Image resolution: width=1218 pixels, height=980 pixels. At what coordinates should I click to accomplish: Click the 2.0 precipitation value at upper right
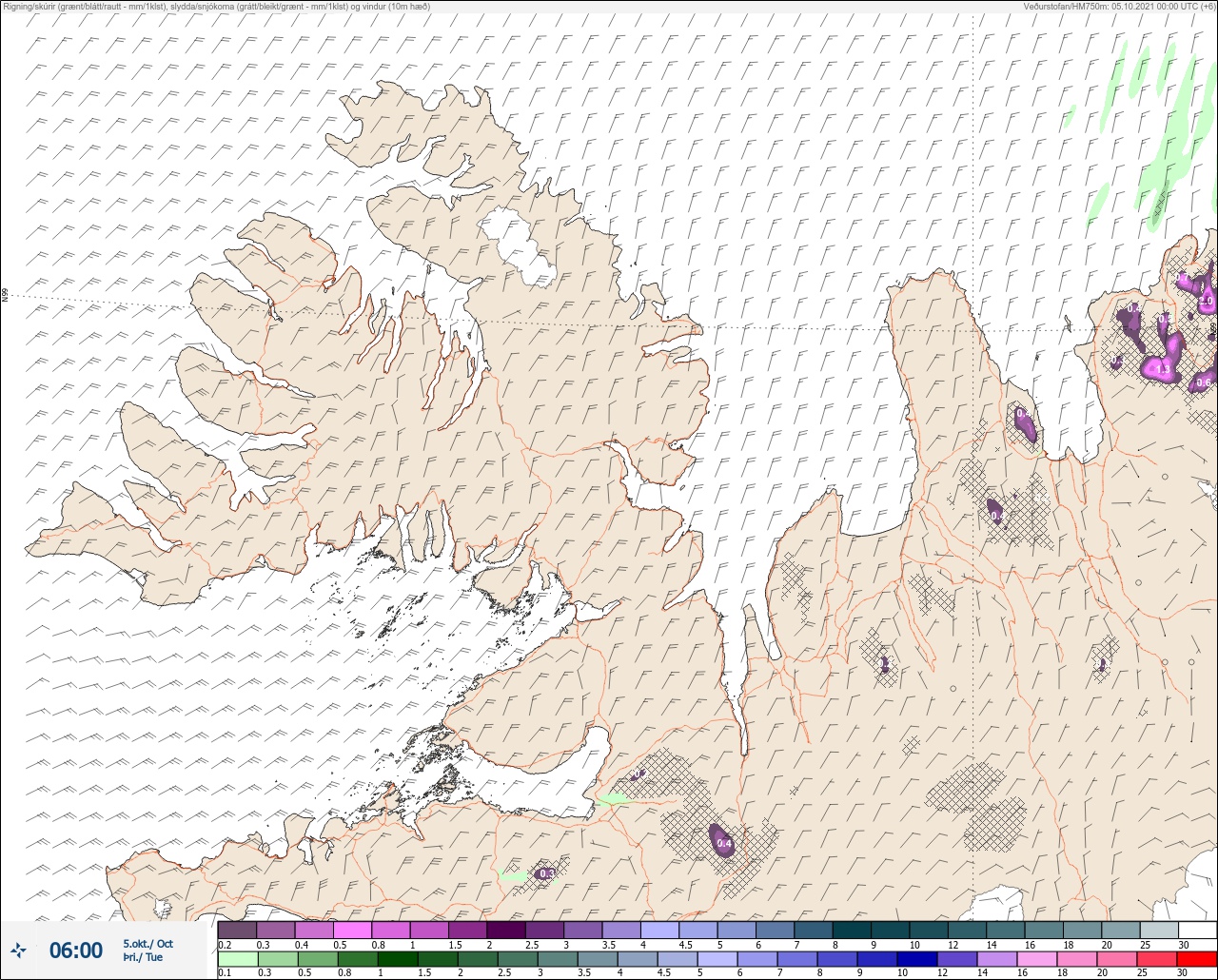pos(1206,301)
